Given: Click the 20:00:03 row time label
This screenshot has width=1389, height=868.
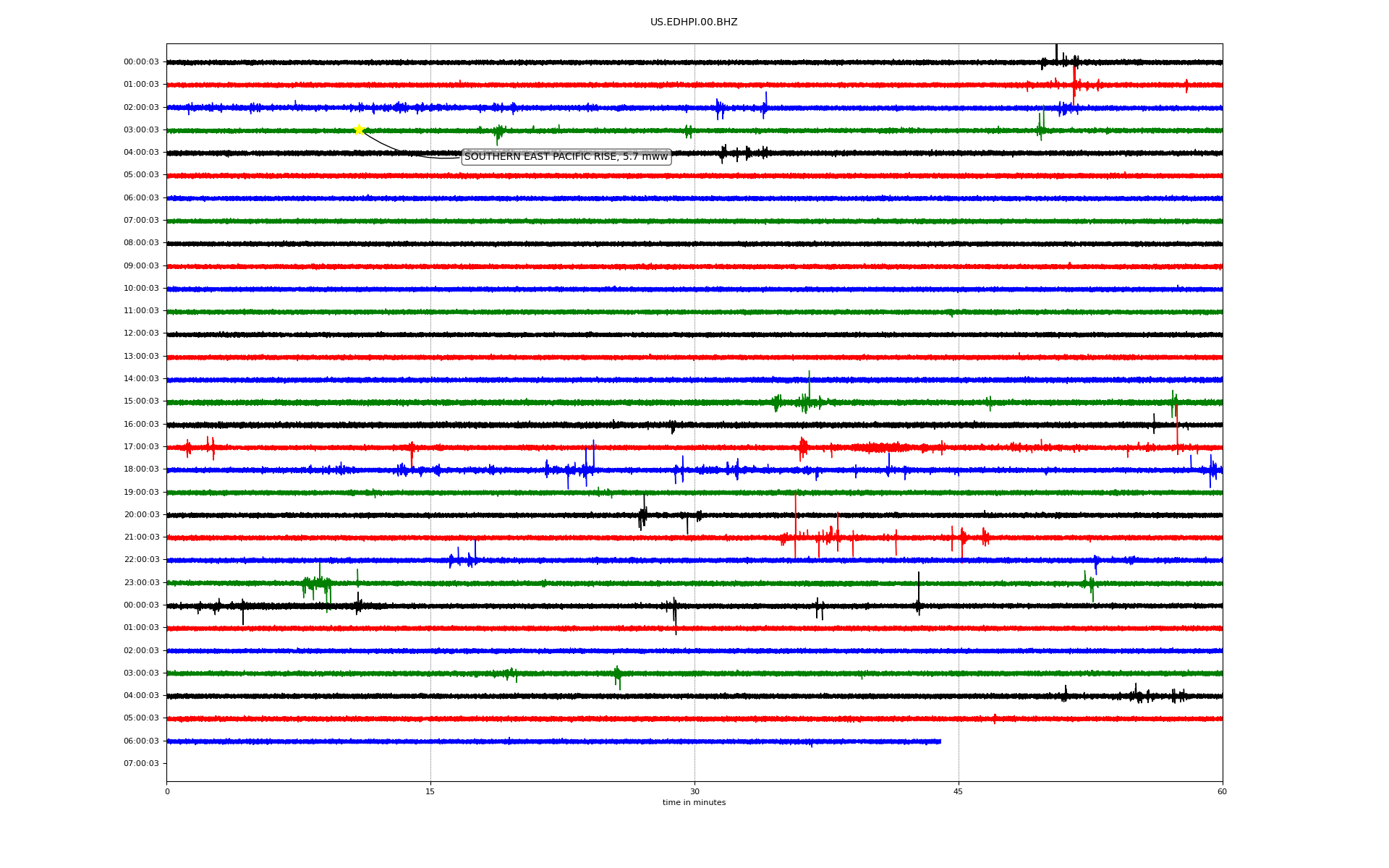Looking at the screenshot, I should click(141, 515).
